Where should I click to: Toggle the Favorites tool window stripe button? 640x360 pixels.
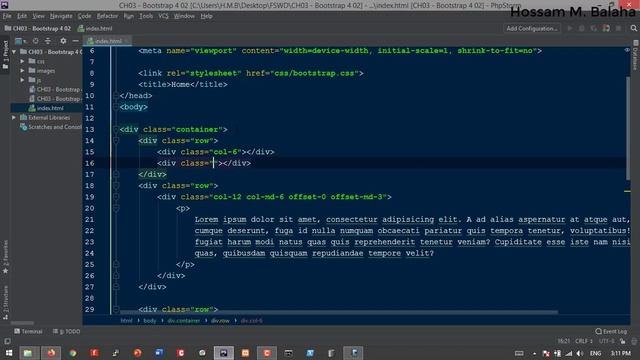5,257
